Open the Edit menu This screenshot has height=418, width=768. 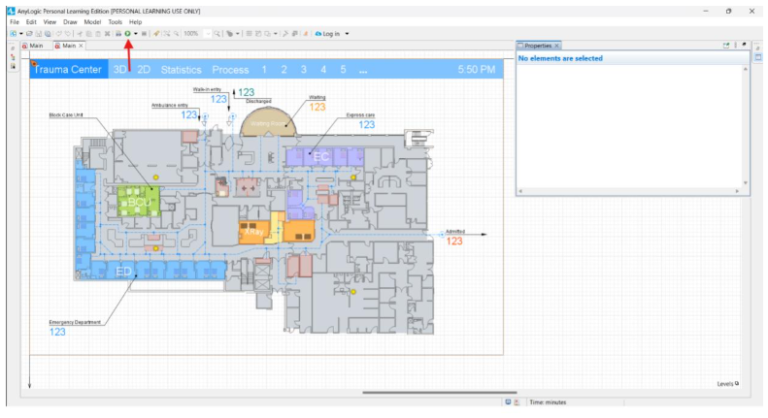coord(31,22)
